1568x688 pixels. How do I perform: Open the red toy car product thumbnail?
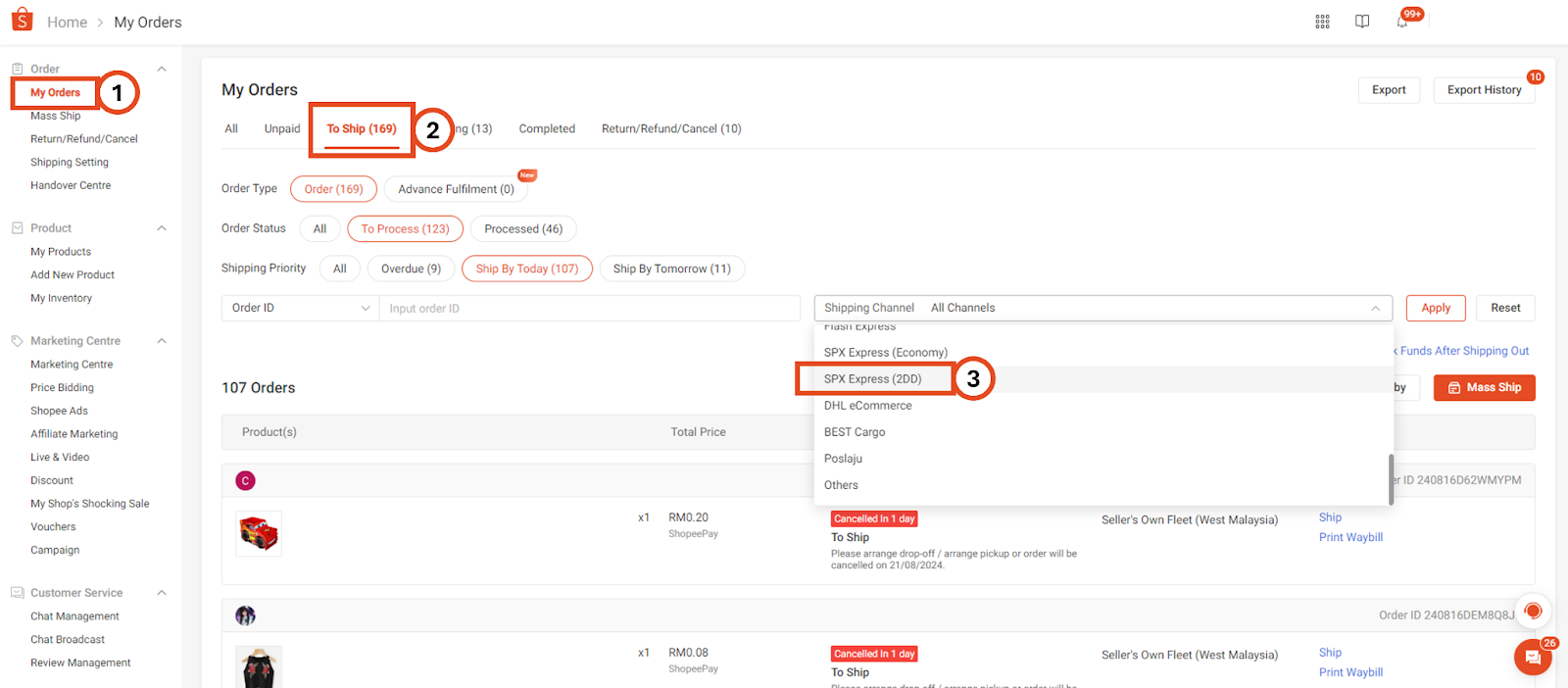click(259, 534)
